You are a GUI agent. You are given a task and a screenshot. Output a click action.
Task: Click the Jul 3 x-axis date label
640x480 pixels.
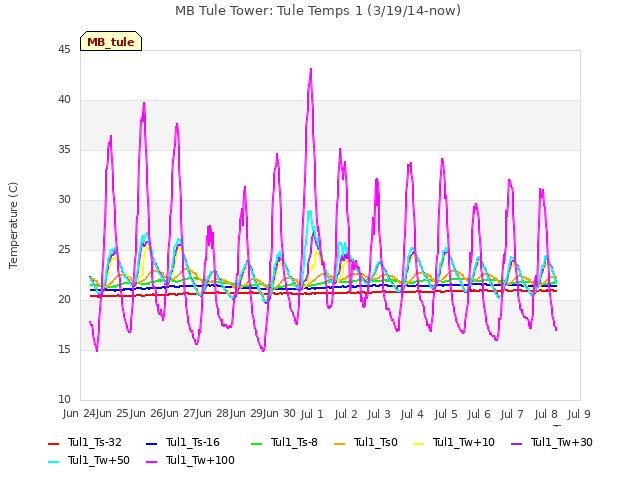click(x=379, y=414)
